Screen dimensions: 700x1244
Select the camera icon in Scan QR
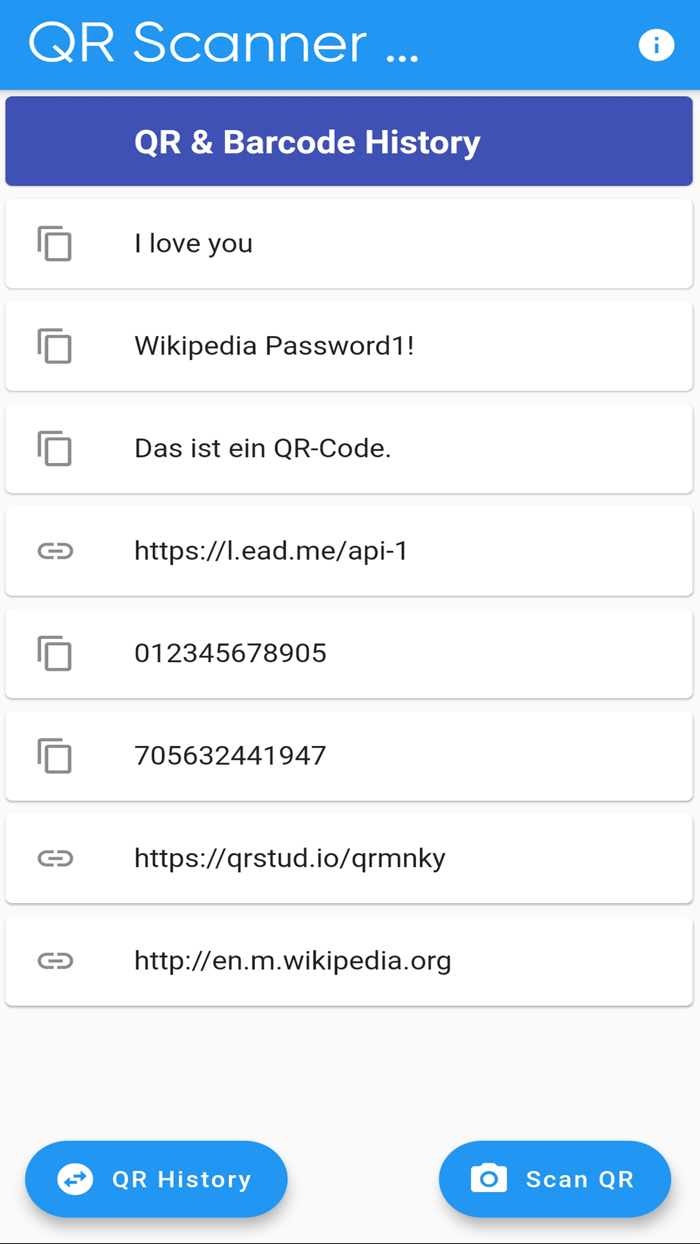click(487, 1179)
